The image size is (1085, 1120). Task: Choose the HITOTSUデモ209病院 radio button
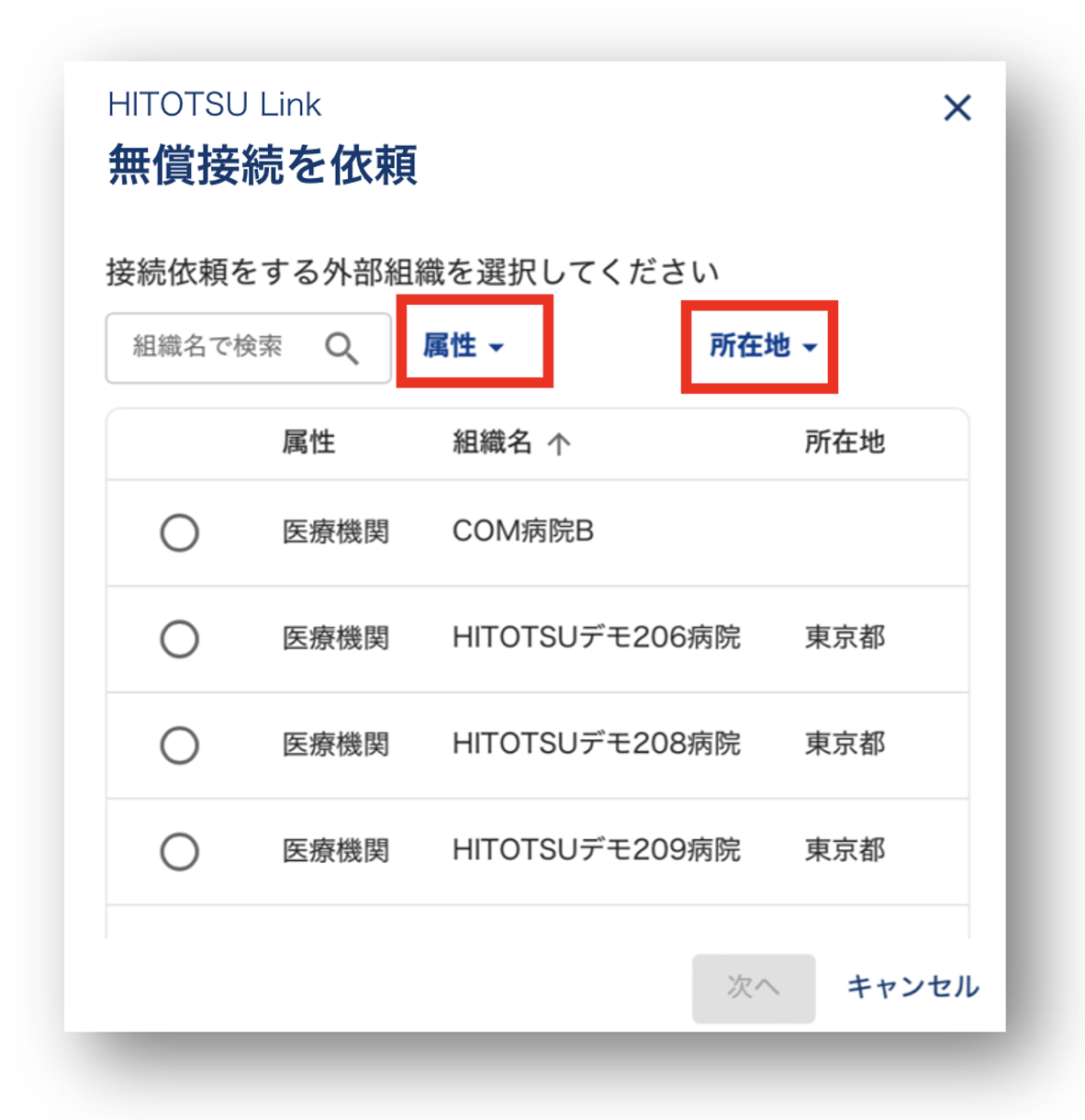(180, 852)
